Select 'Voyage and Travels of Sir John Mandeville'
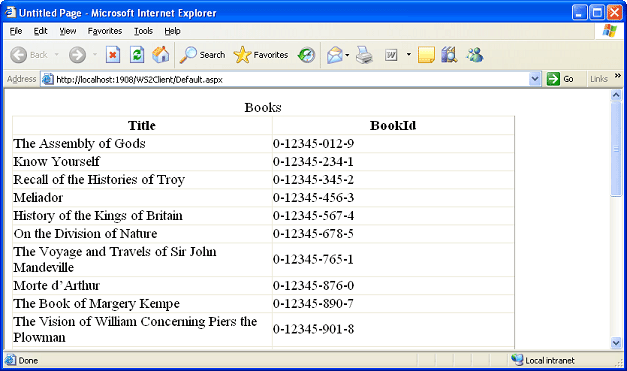Viewport: 627px width, 371px height. (x=142, y=259)
